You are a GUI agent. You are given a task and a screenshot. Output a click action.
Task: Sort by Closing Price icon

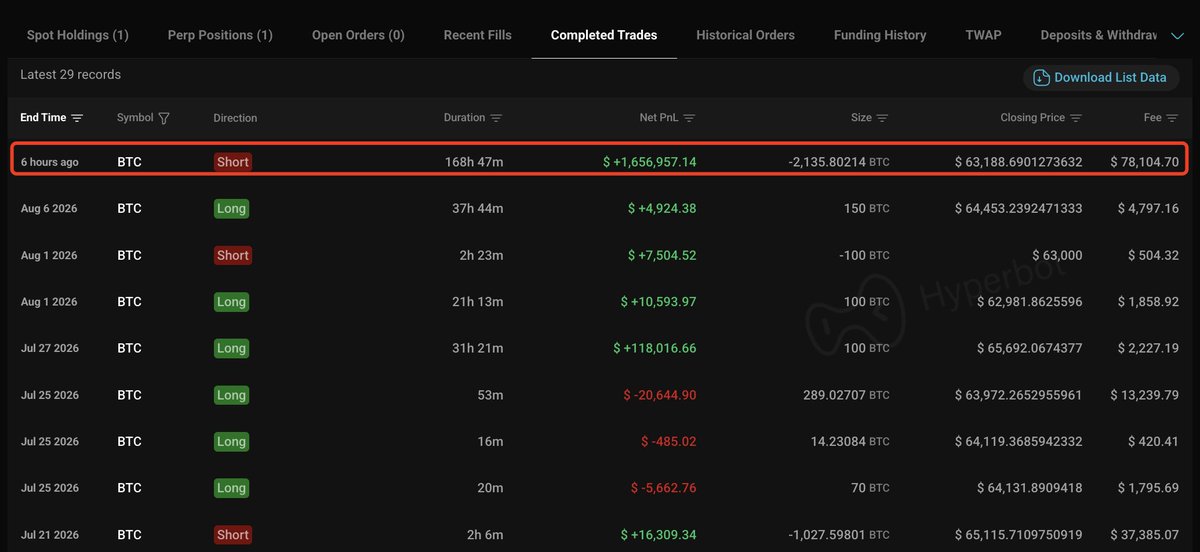tap(1076, 118)
